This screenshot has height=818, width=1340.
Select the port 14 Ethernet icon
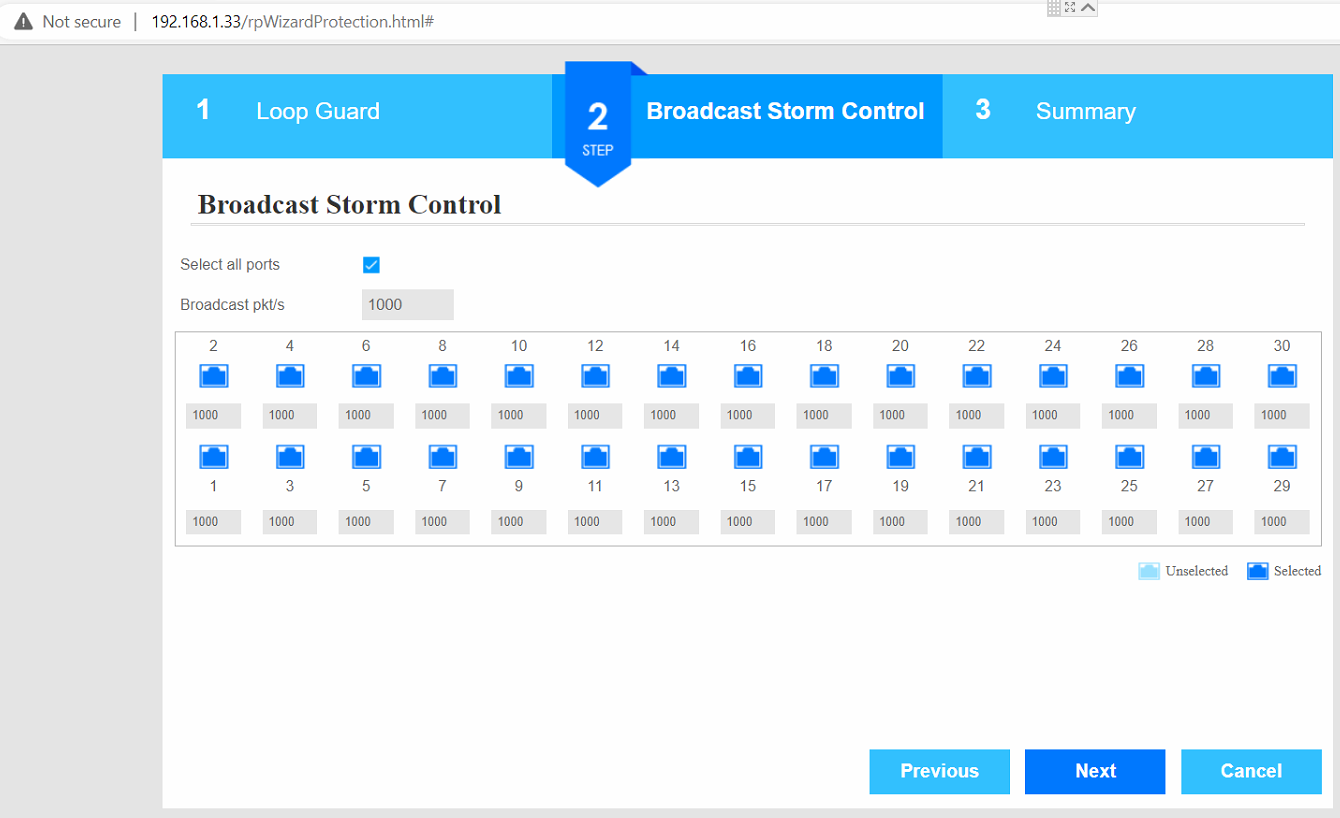pos(671,376)
